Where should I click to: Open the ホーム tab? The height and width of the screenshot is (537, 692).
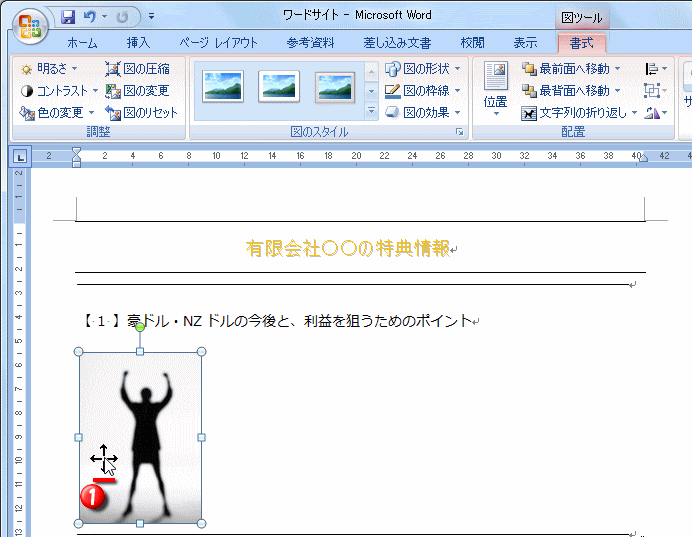coord(82,43)
